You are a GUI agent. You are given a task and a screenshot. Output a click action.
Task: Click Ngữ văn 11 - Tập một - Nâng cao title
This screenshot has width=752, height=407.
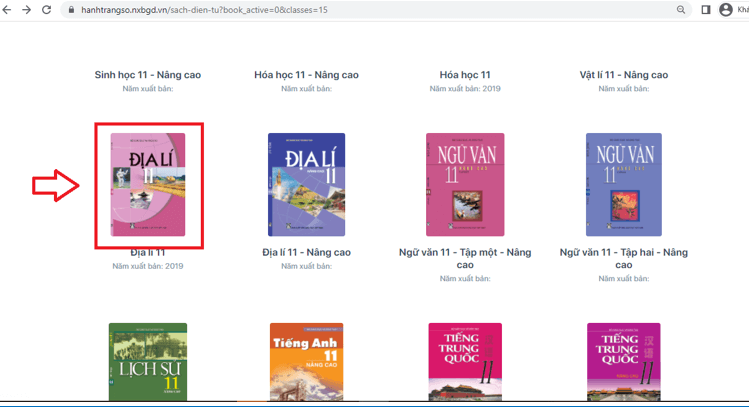tap(465, 258)
